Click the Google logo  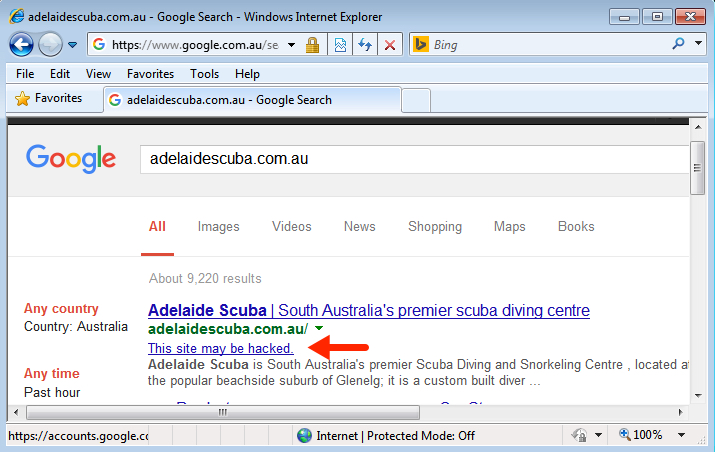point(71,158)
